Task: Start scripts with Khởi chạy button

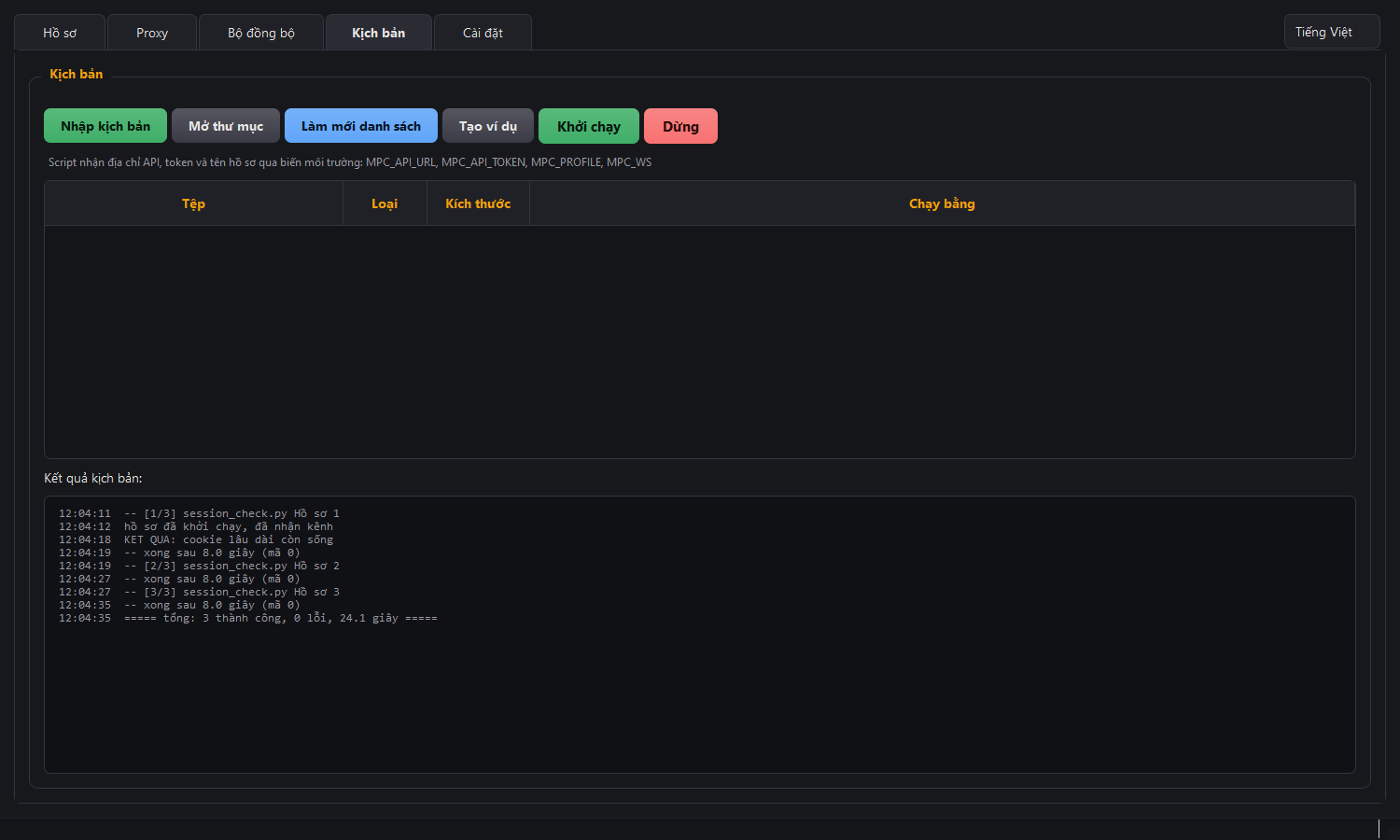Action: tap(589, 126)
